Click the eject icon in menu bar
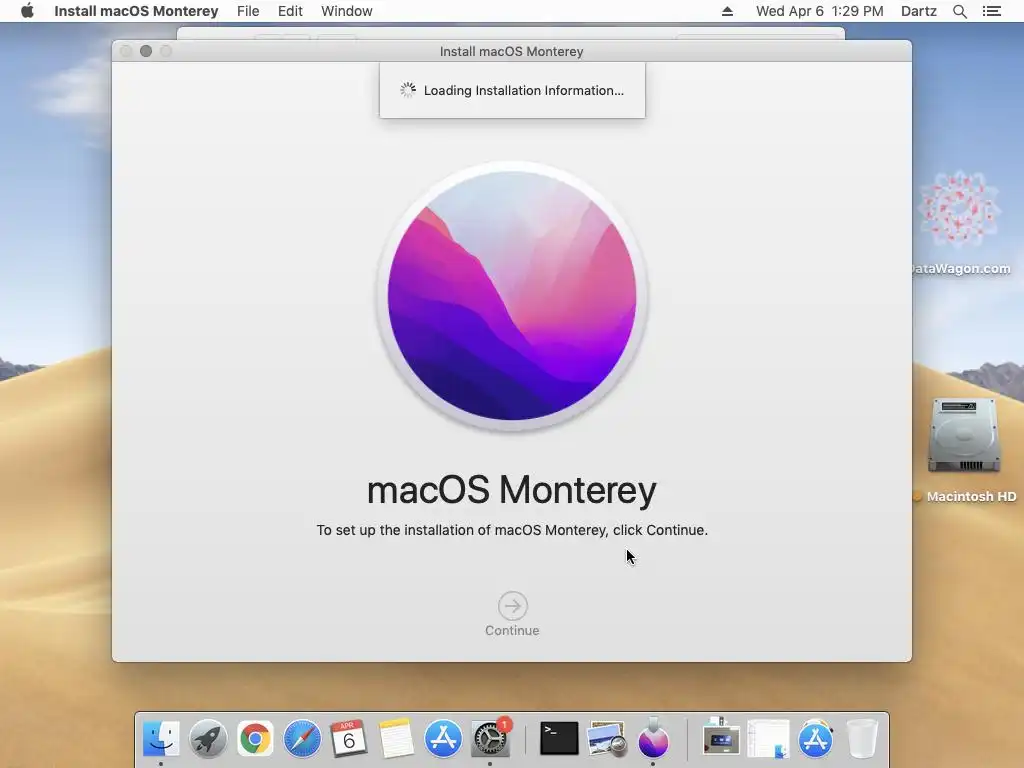Viewport: 1024px width, 768px height. tap(728, 11)
